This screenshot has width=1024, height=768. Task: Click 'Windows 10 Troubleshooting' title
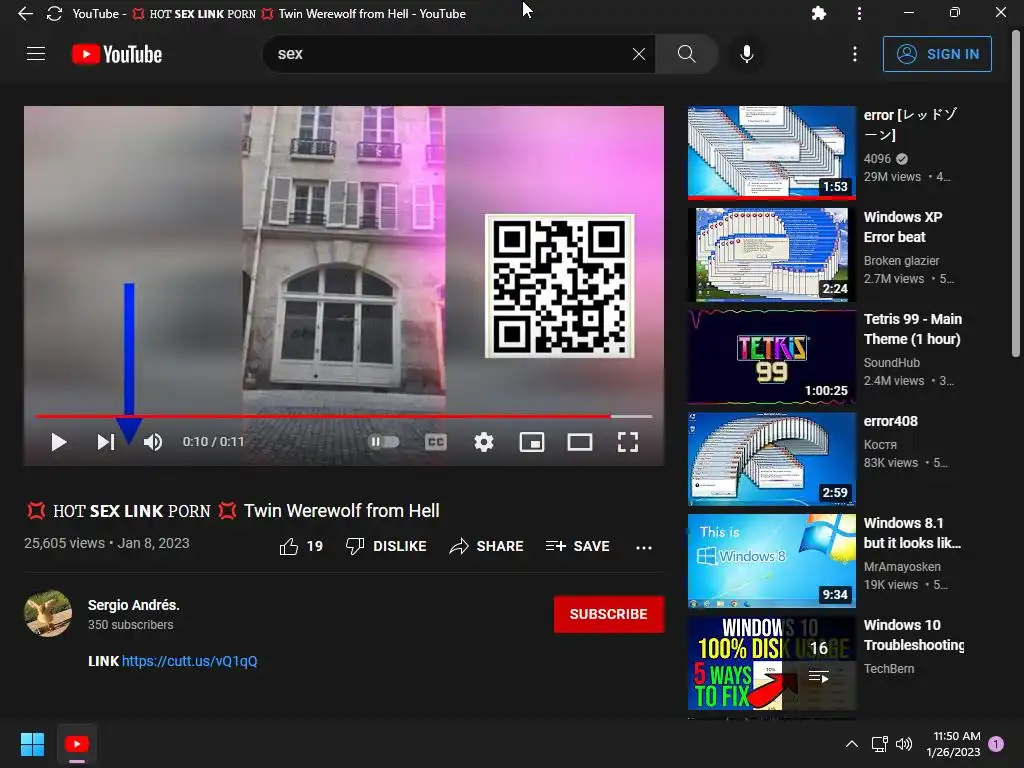(x=914, y=635)
